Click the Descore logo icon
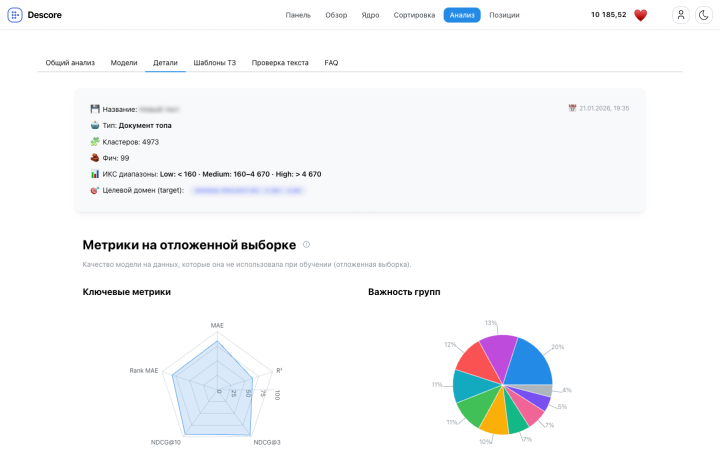720x451 pixels. pyautogui.click(x=15, y=15)
